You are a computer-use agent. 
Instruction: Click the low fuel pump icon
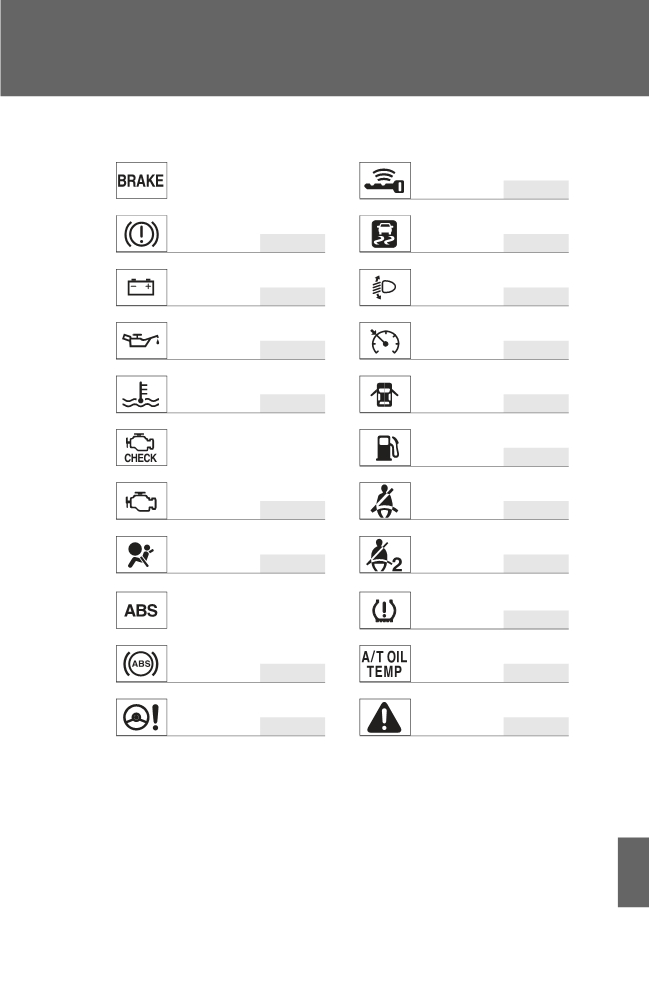click(x=385, y=448)
